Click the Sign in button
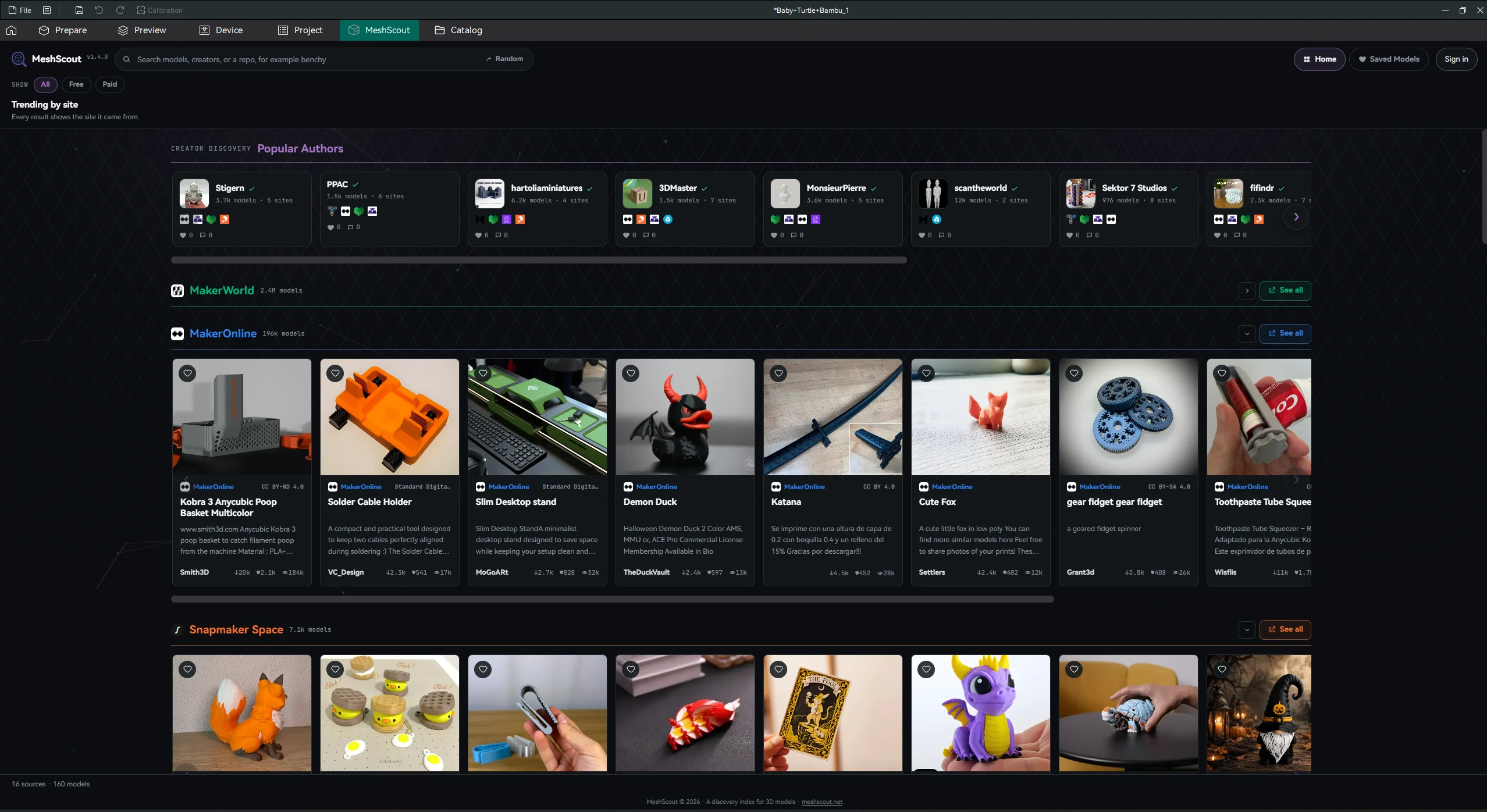The image size is (1487, 812). tap(1456, 59)
